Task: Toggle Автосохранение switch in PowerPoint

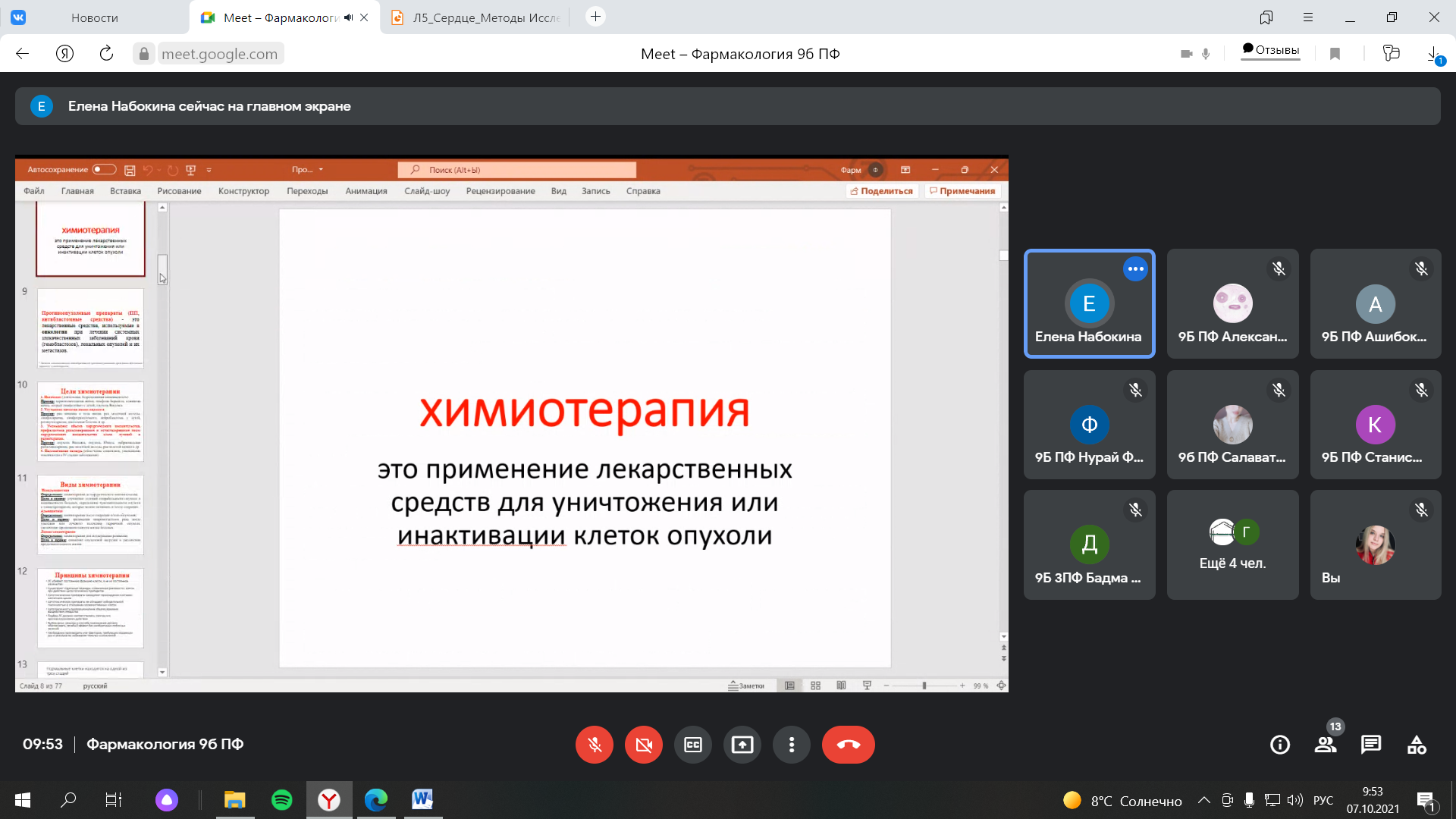Action: 104,170
